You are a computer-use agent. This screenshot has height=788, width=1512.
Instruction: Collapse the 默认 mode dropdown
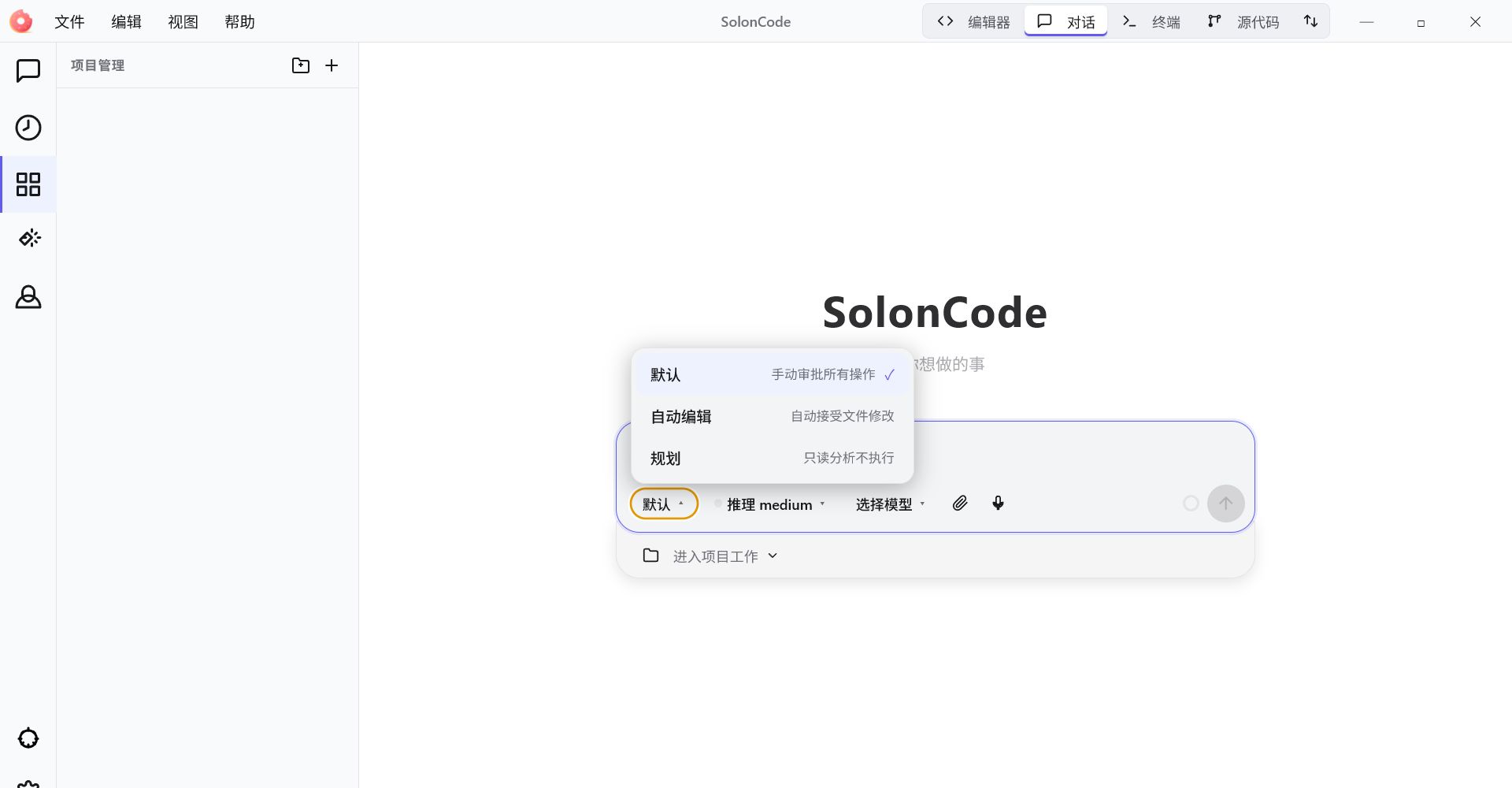[x=664, y=504]
